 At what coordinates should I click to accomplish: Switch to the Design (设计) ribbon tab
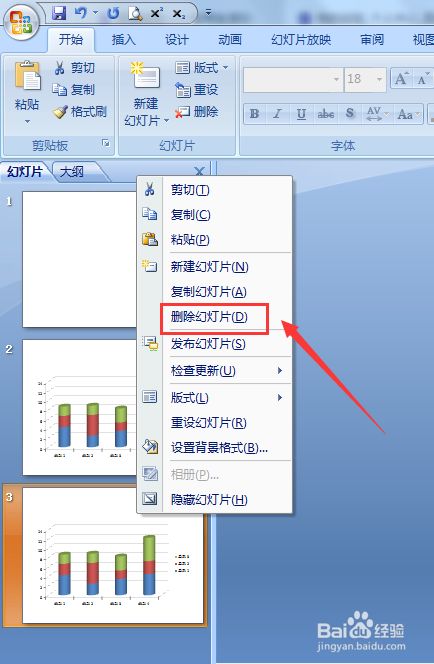coord(177,40)
